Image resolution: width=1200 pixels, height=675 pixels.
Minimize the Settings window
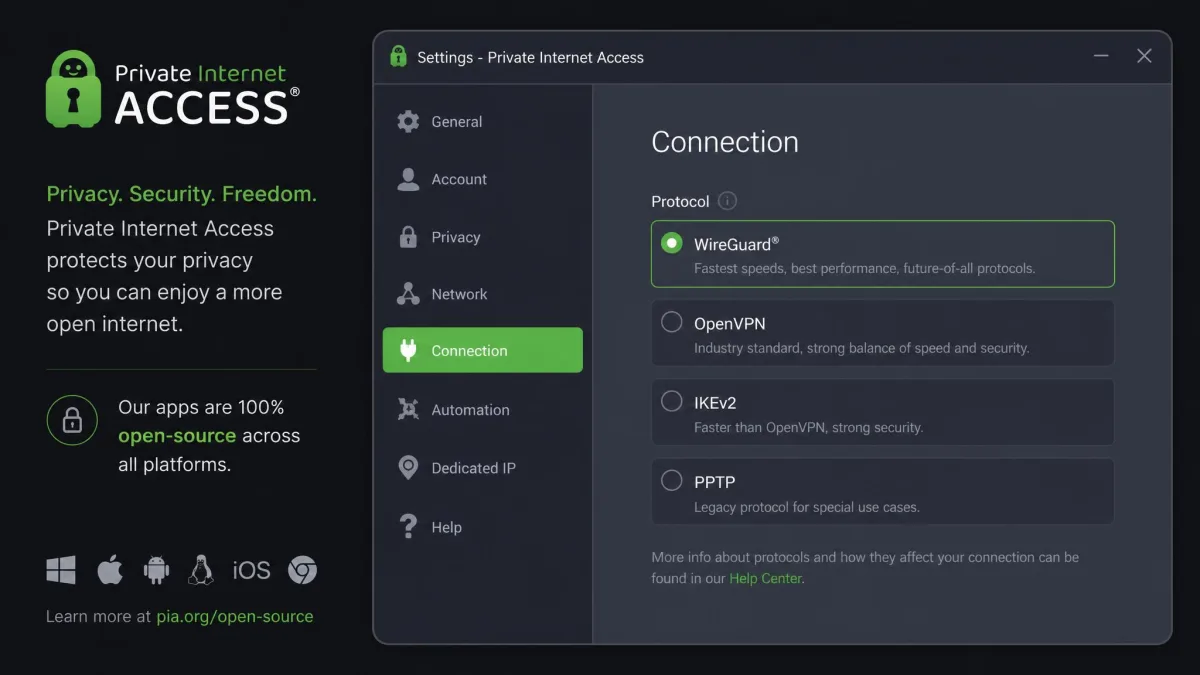tap(1101, 56)
